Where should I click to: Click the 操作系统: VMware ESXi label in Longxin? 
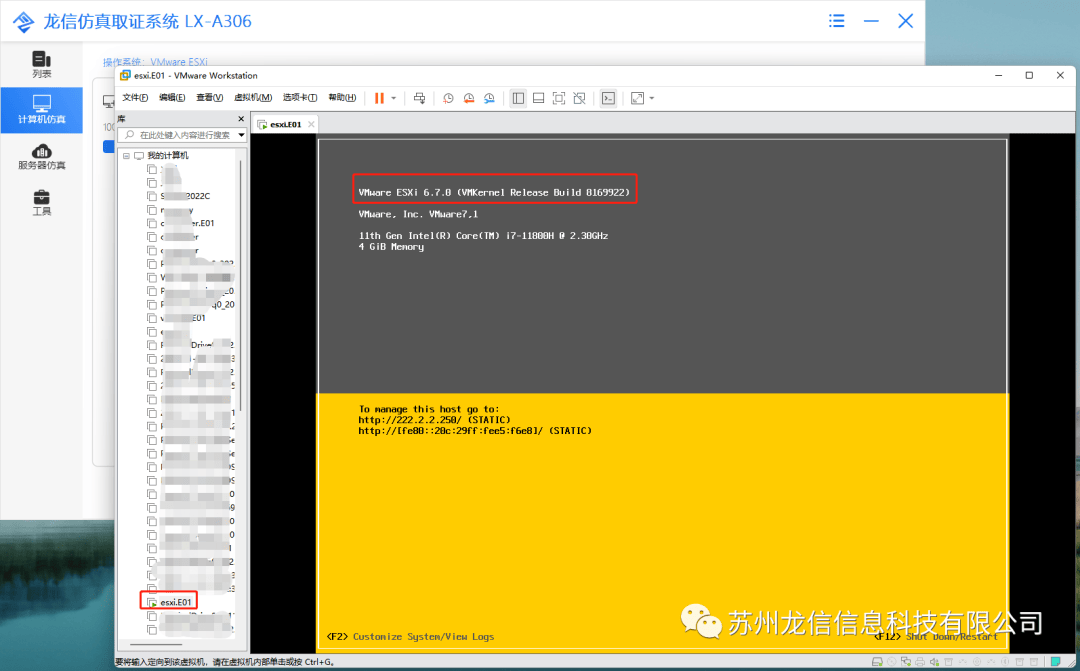(155, 61)
